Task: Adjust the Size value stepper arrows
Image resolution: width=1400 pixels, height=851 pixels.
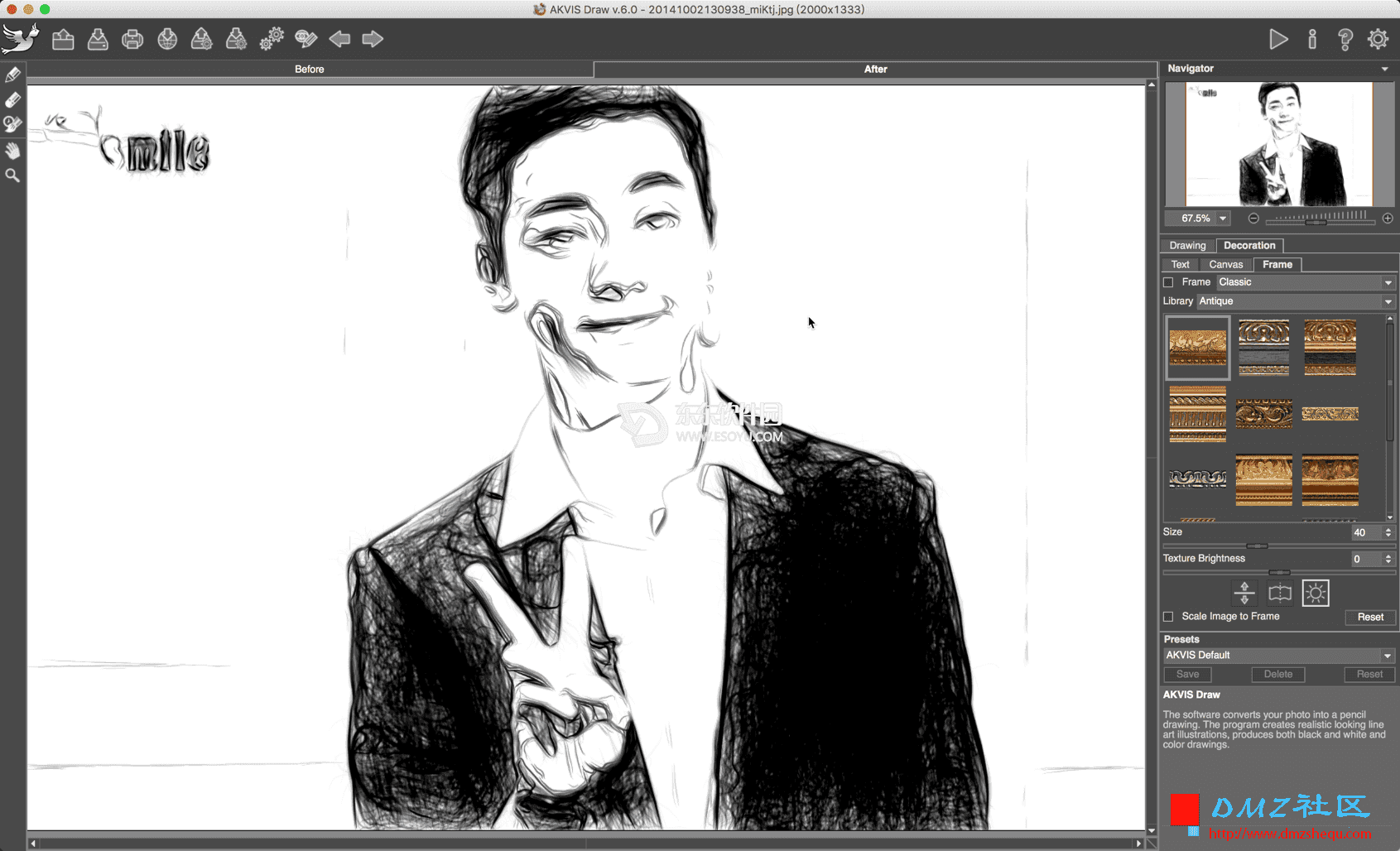Action: [x=1388, y=532]
